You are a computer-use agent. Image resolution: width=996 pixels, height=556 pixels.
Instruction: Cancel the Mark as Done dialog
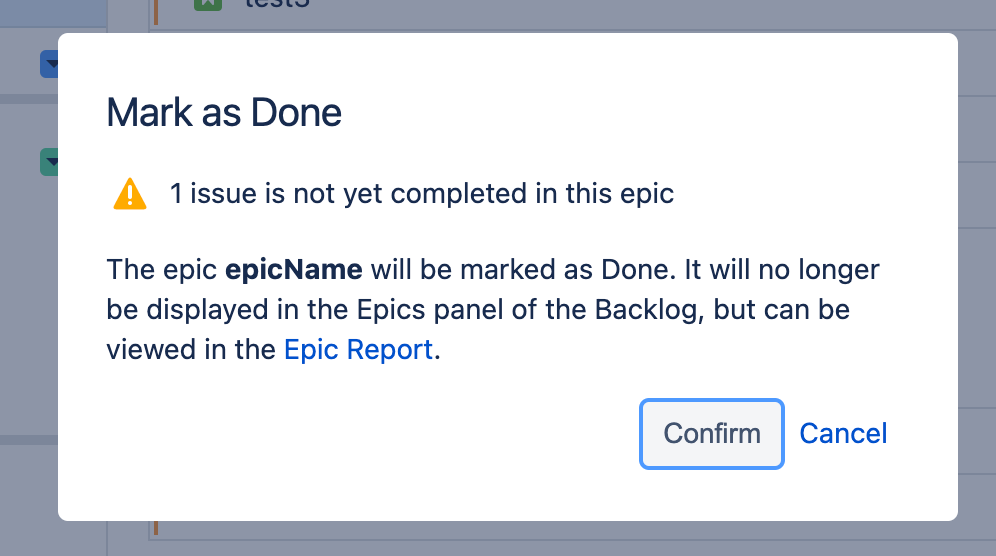pyautogui.click(x=843, y=434)
